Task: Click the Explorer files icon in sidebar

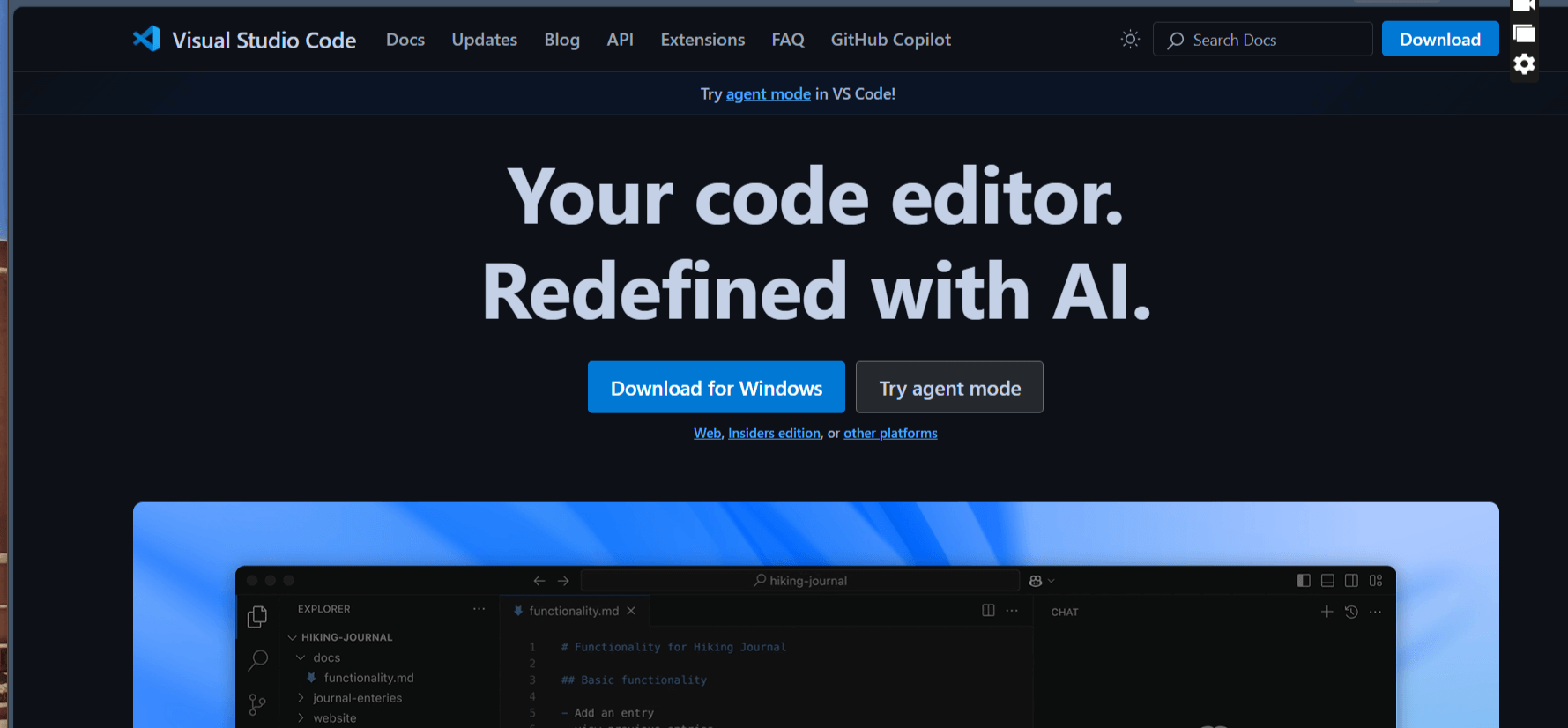Action: click(x=257, y=617)
